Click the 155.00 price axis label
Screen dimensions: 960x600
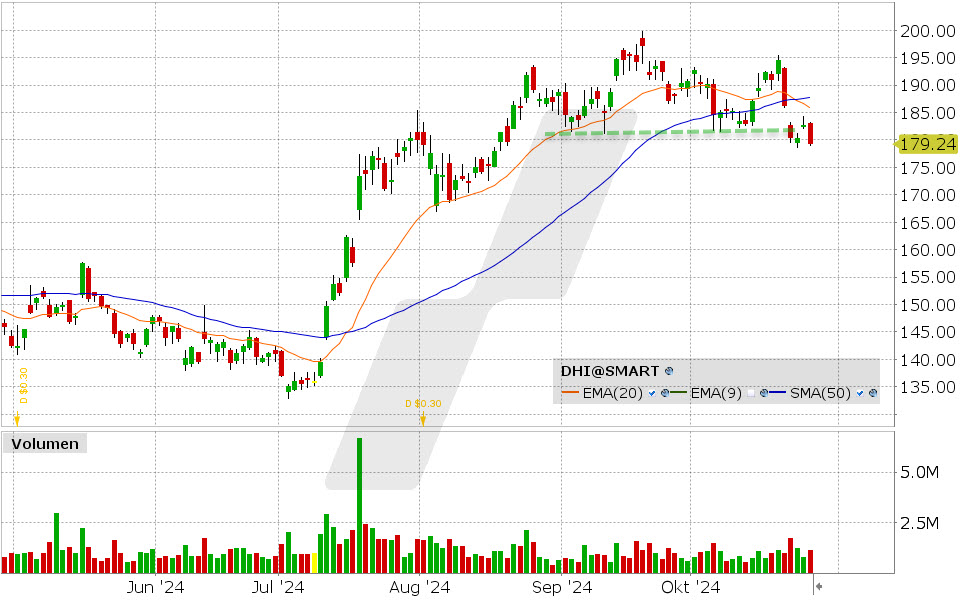click(x=928, y=277)
